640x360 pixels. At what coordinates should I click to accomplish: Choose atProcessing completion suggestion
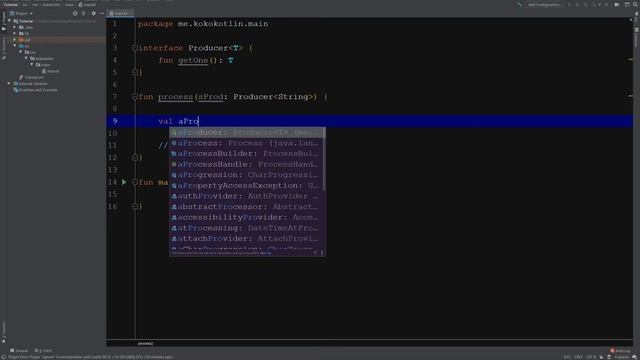[x=247, y=228]
